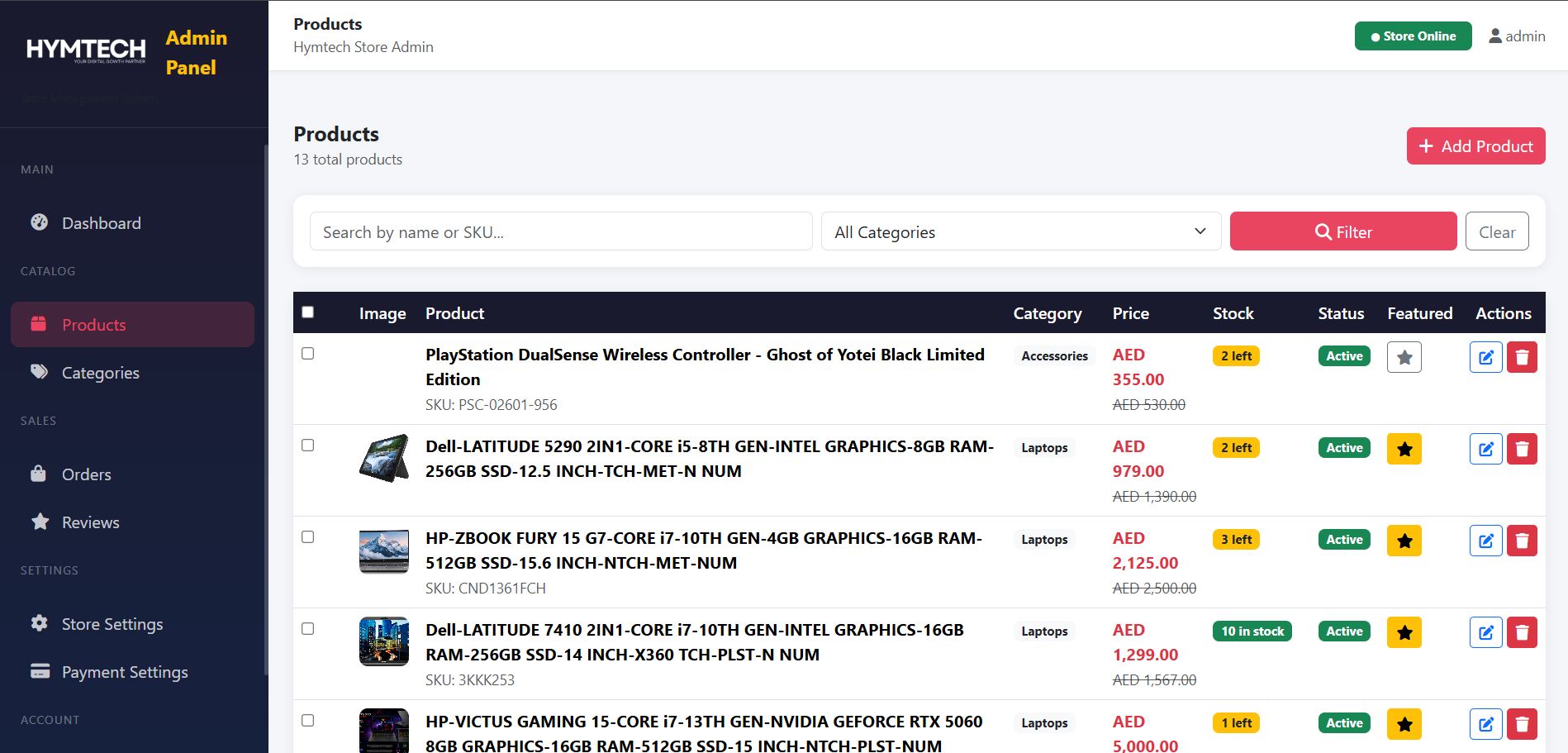Screen dimensions: 1568x753
Task: Open the Products sidebar item
Action: click(x=132, y=325)
